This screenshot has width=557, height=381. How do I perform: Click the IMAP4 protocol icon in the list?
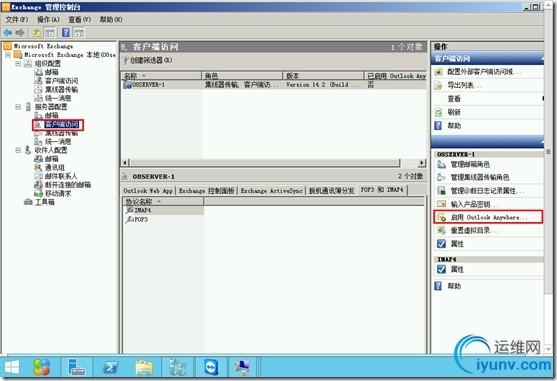[129, 210]
